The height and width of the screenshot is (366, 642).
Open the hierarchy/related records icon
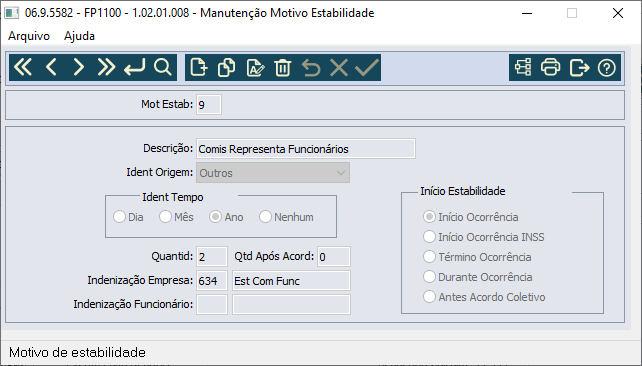(523, 67)
